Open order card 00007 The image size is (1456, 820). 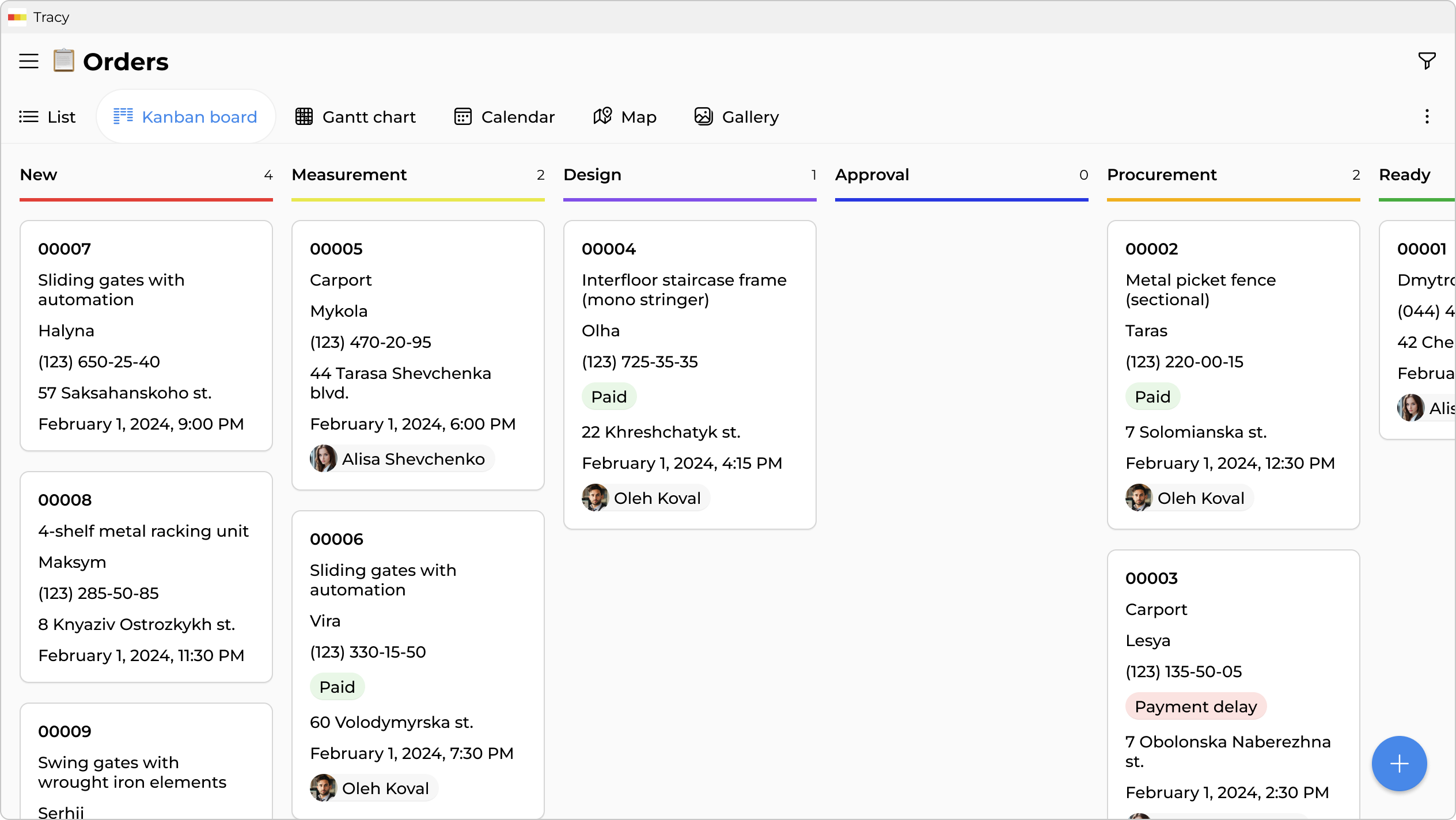[146, 336]
